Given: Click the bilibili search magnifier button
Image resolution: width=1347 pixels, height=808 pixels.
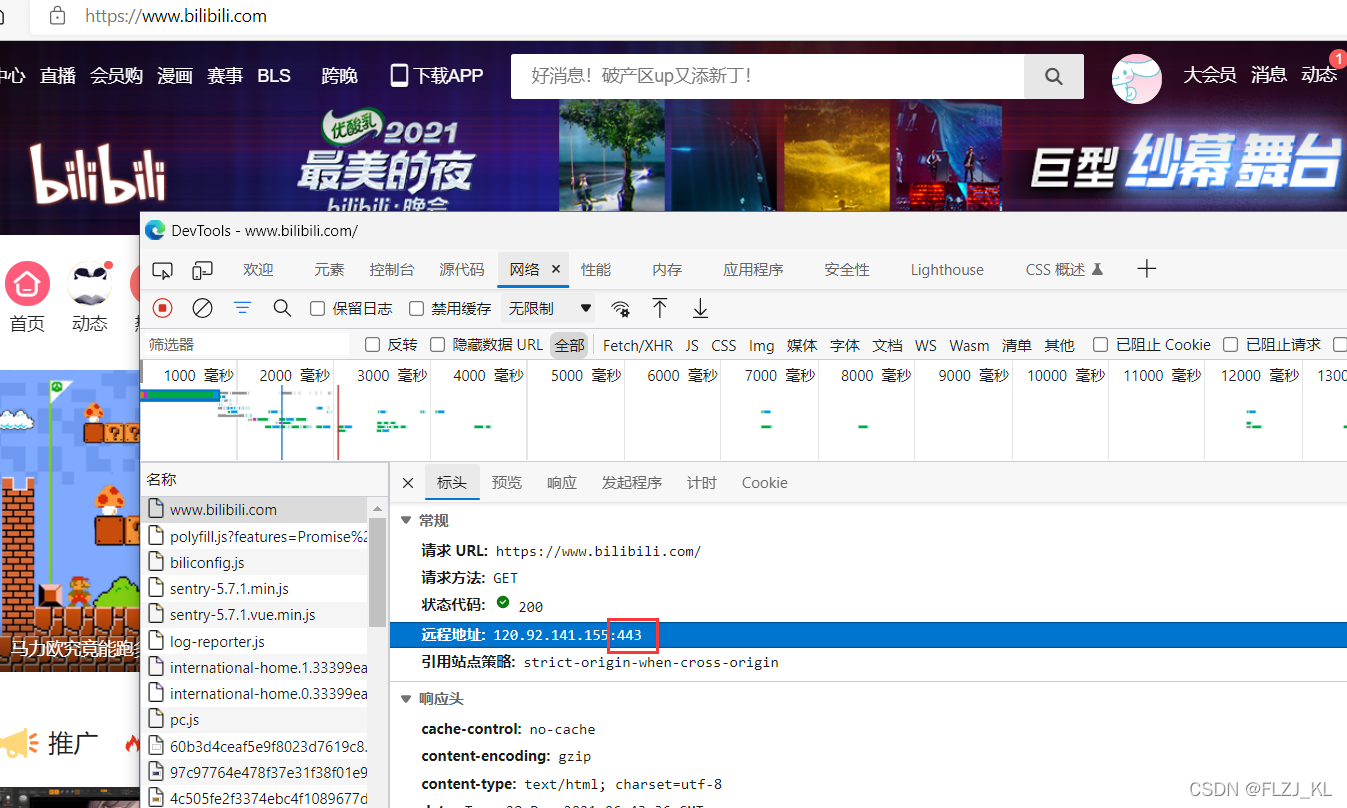Looking at the screenshot, I should coord(1054,76).
